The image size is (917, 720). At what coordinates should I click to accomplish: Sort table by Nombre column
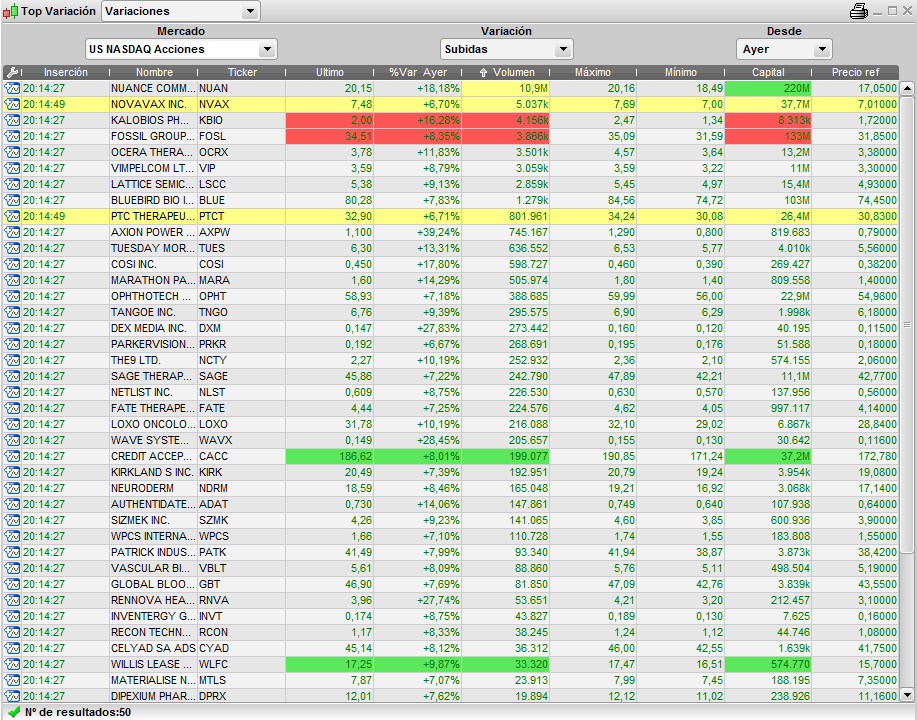pos(154,73)
